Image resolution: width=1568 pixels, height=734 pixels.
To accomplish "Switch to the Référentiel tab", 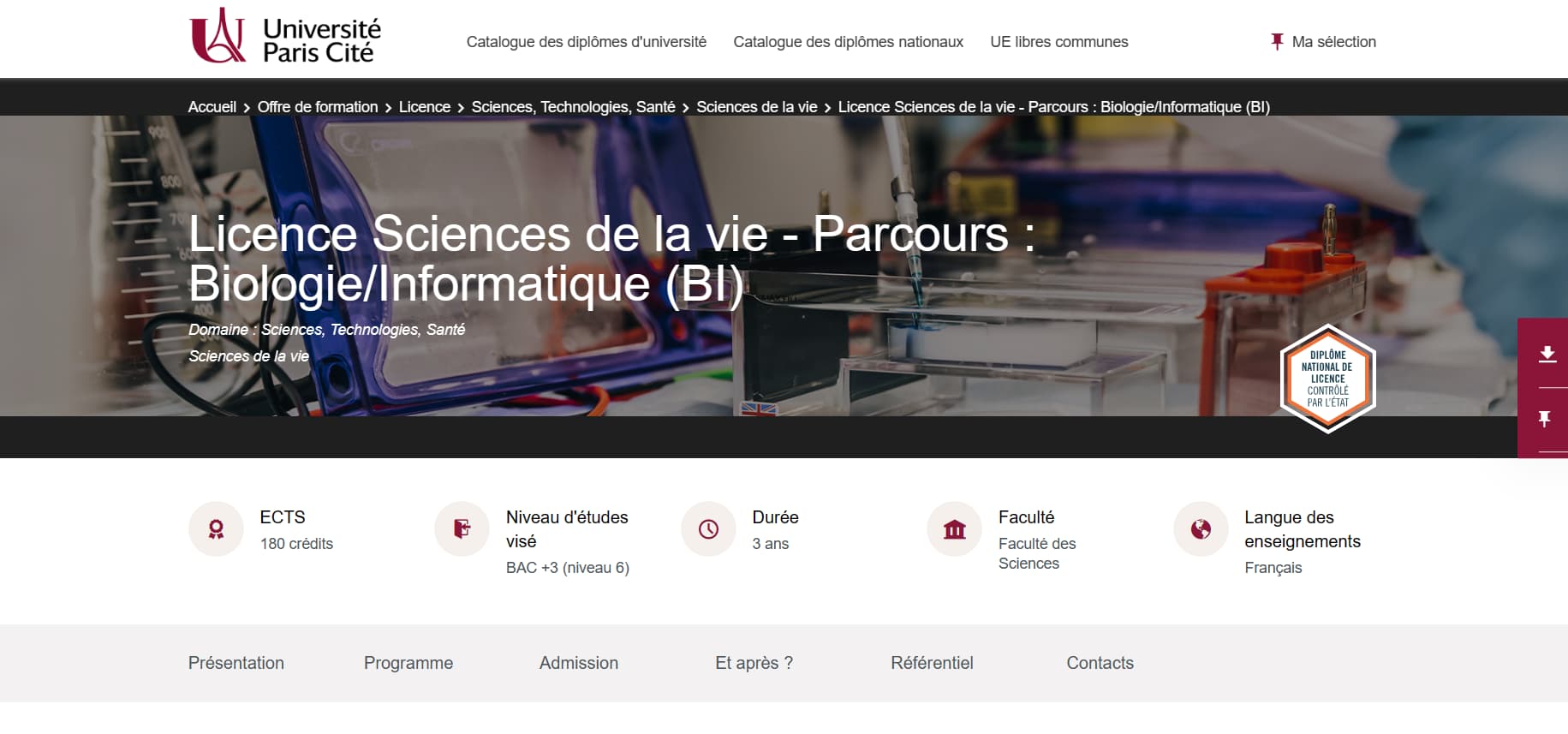I will 932,663.
